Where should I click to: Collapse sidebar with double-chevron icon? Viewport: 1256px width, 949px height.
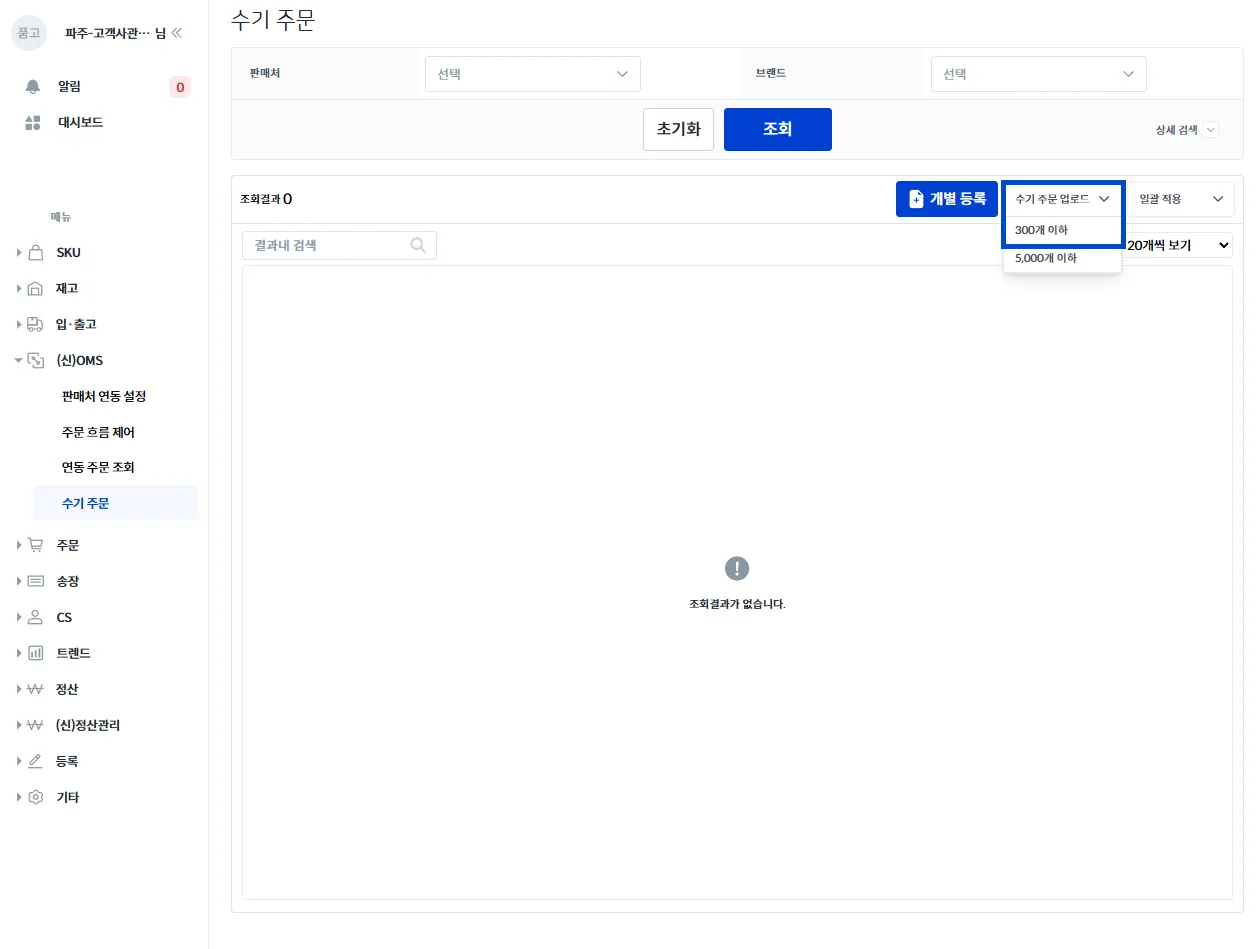click(x=177, y=33)
